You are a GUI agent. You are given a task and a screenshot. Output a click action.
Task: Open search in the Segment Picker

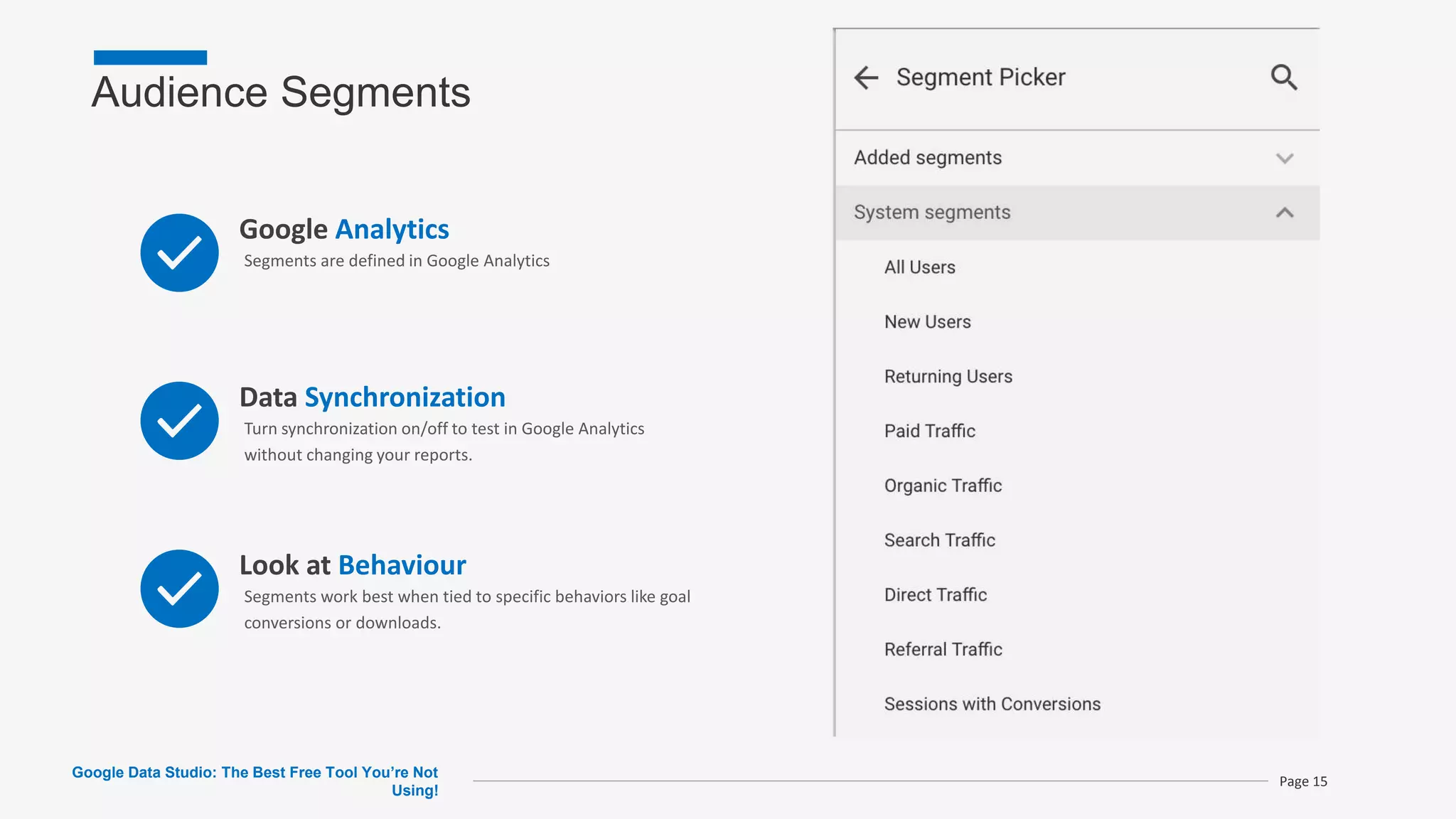tap(1284, 77)
